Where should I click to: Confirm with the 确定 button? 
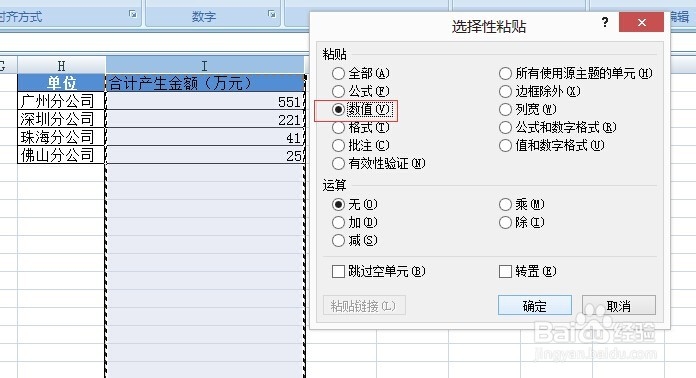coord(534,306)
